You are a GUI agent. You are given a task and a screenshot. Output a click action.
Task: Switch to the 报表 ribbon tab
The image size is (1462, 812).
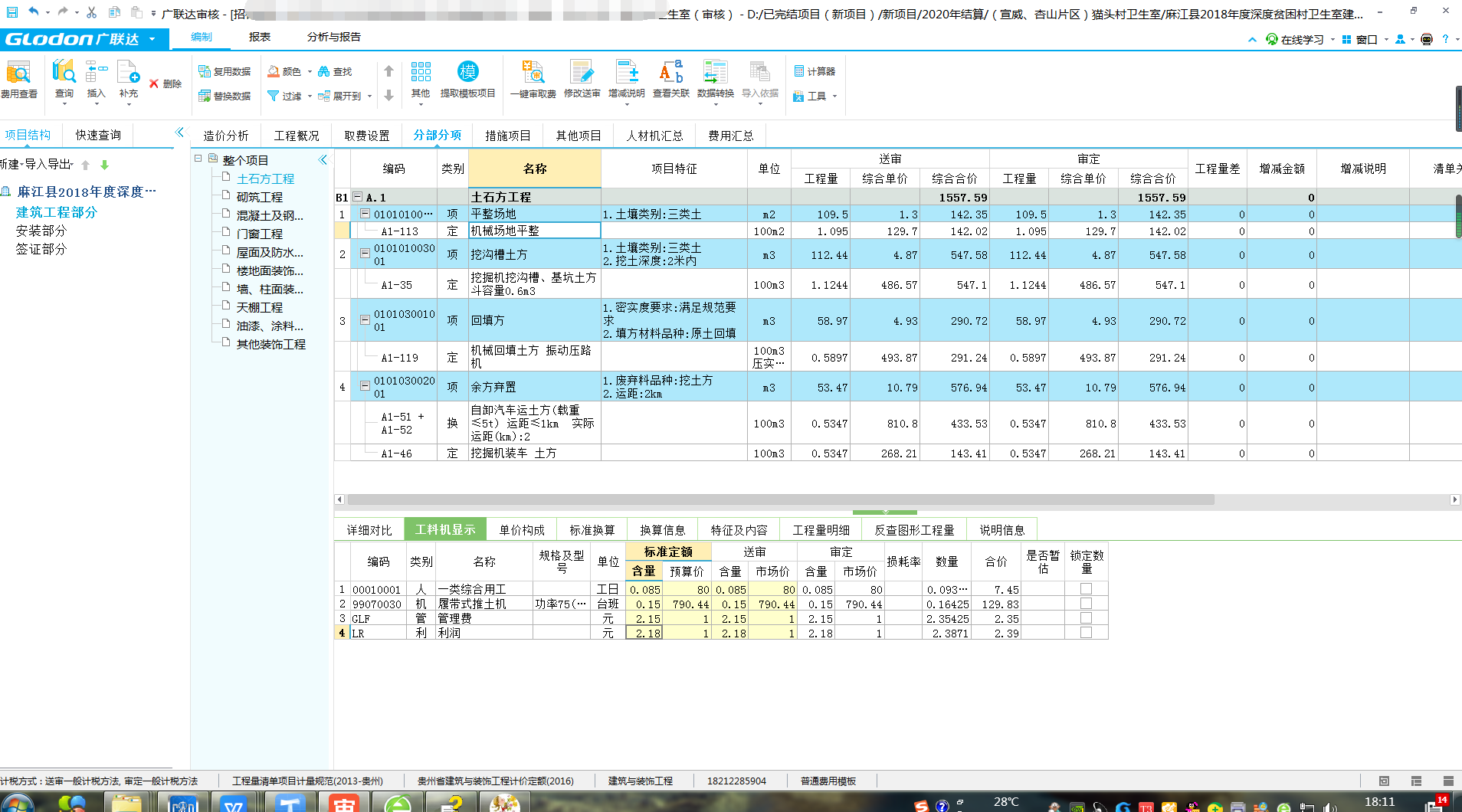260,37
